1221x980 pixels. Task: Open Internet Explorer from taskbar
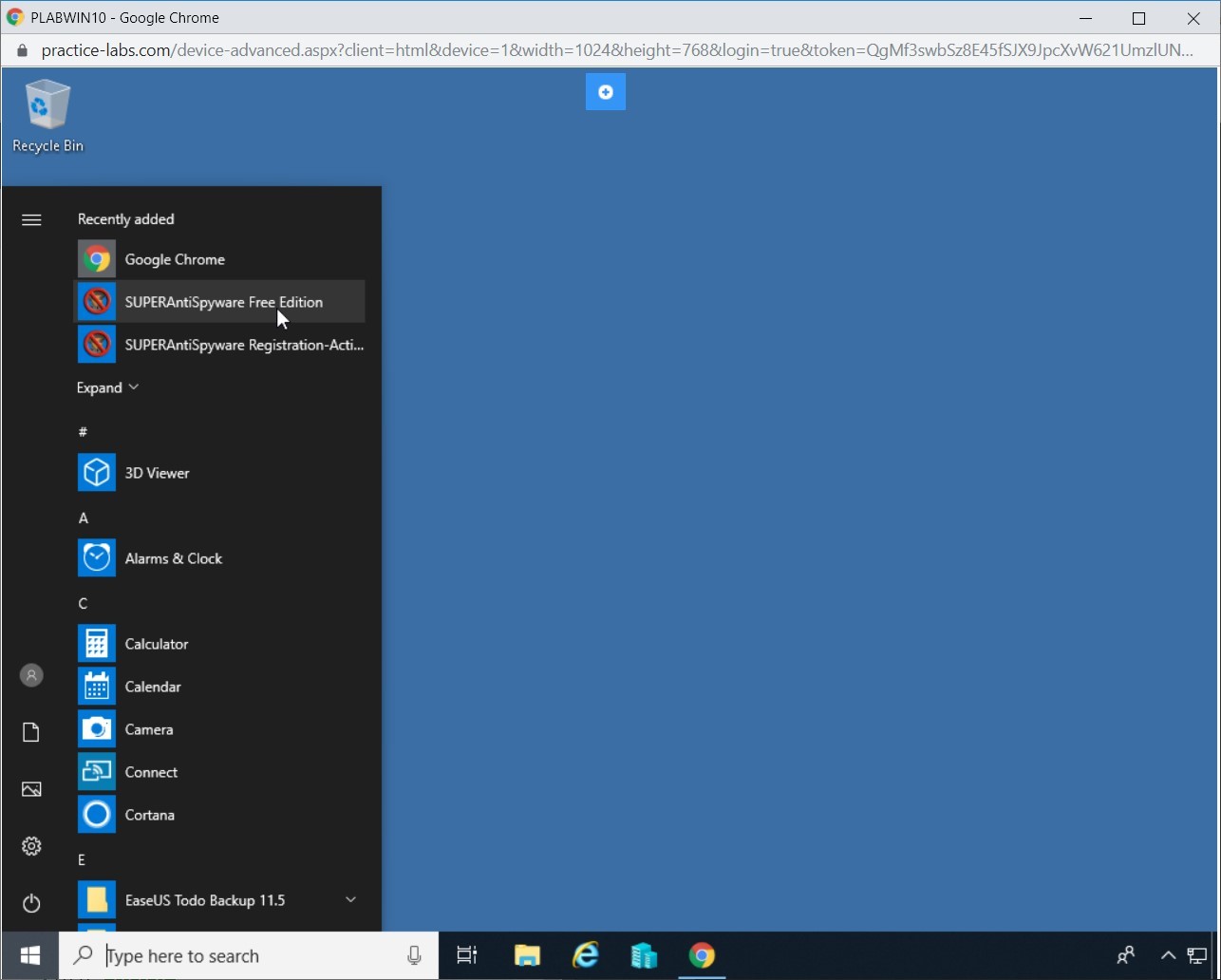tap(586, 955)
